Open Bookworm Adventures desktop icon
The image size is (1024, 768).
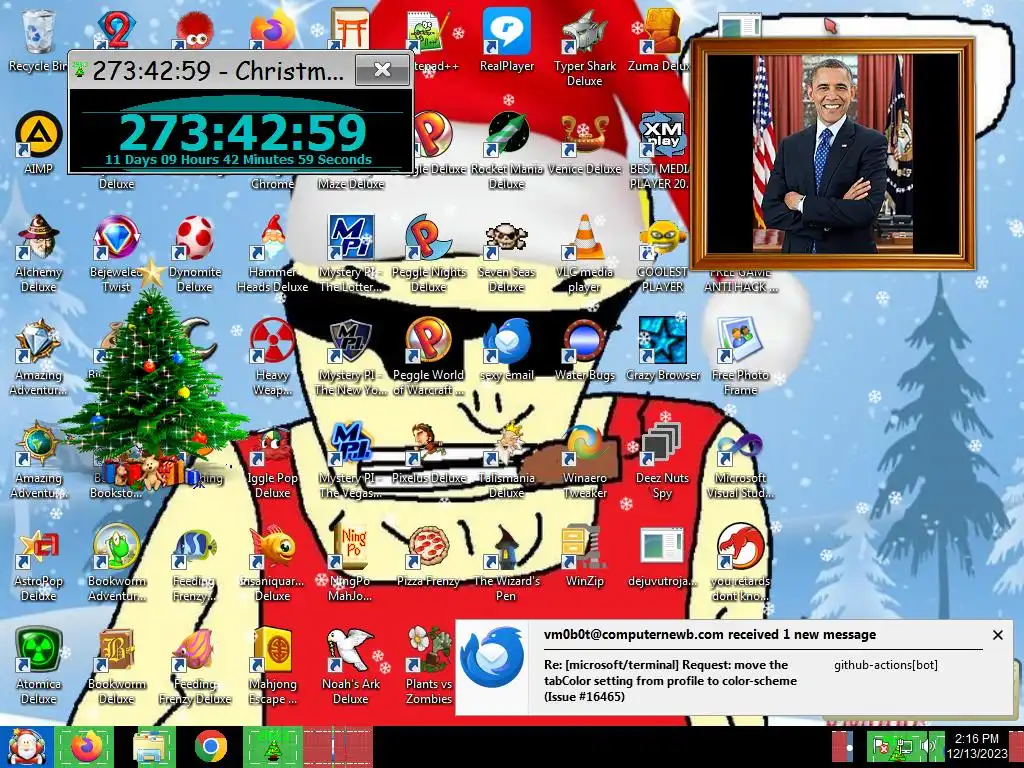(x=116, y=564)
